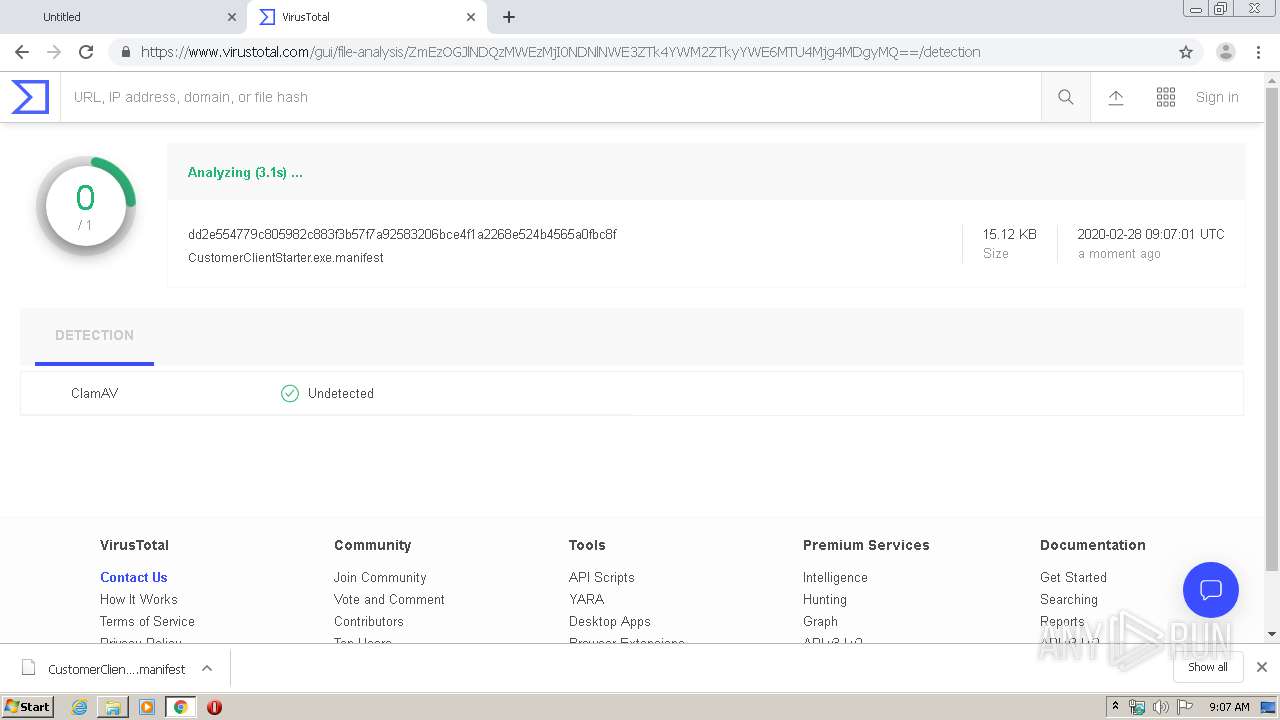1280x720 pixels.
Task: Open media player from taskbar
Action: pyautogui.click(x=147, y=707)
